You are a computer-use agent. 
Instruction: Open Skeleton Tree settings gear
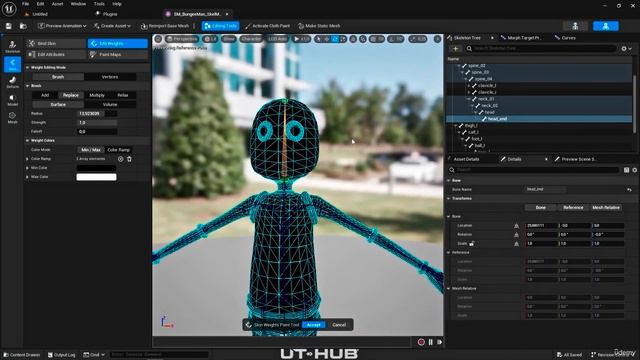point(626,49)
